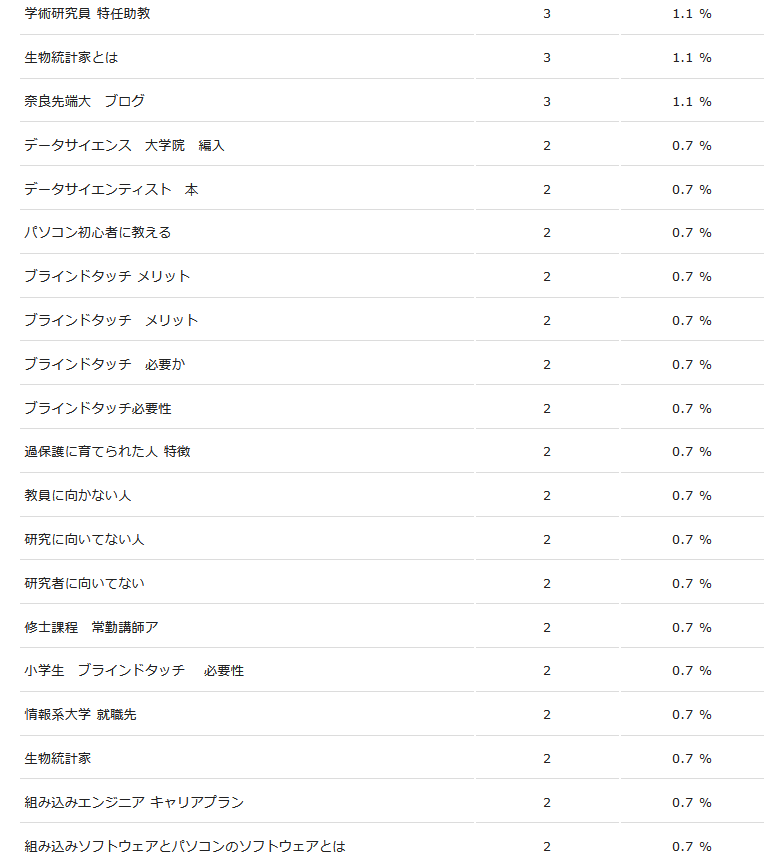Open the 小学生 ブラインドタッチ 必要性 keyword
776x862 pixels.
point(134,671)
